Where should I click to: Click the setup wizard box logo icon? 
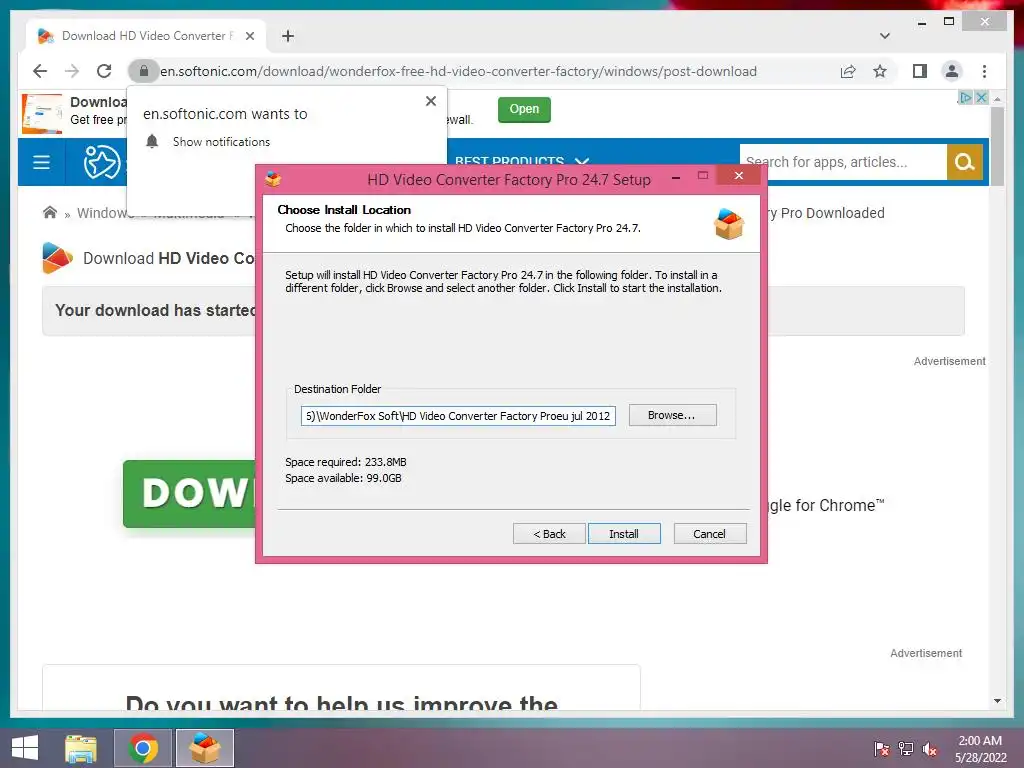pos(729,223)
